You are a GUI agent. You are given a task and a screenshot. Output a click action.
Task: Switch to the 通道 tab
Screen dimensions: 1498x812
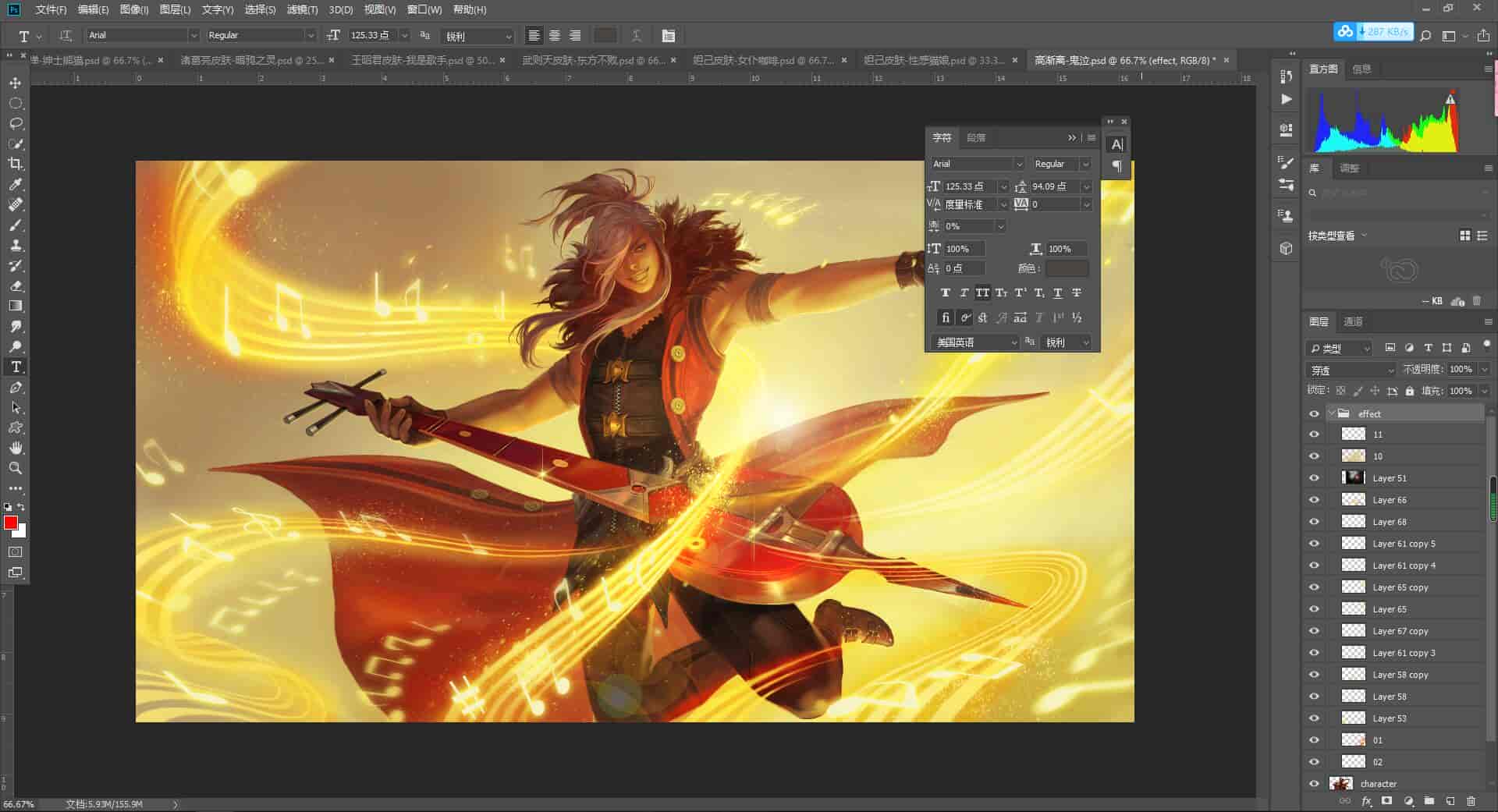[1353, 321]
